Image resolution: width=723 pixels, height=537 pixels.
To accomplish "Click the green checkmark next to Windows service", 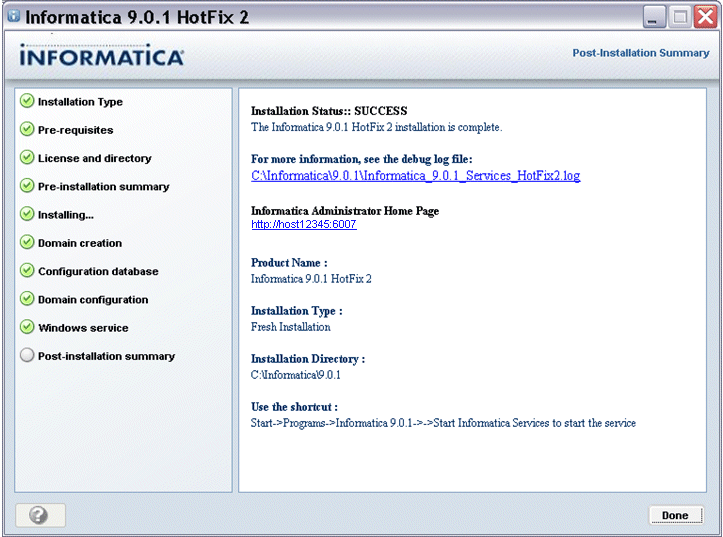I will coord(27,327).
